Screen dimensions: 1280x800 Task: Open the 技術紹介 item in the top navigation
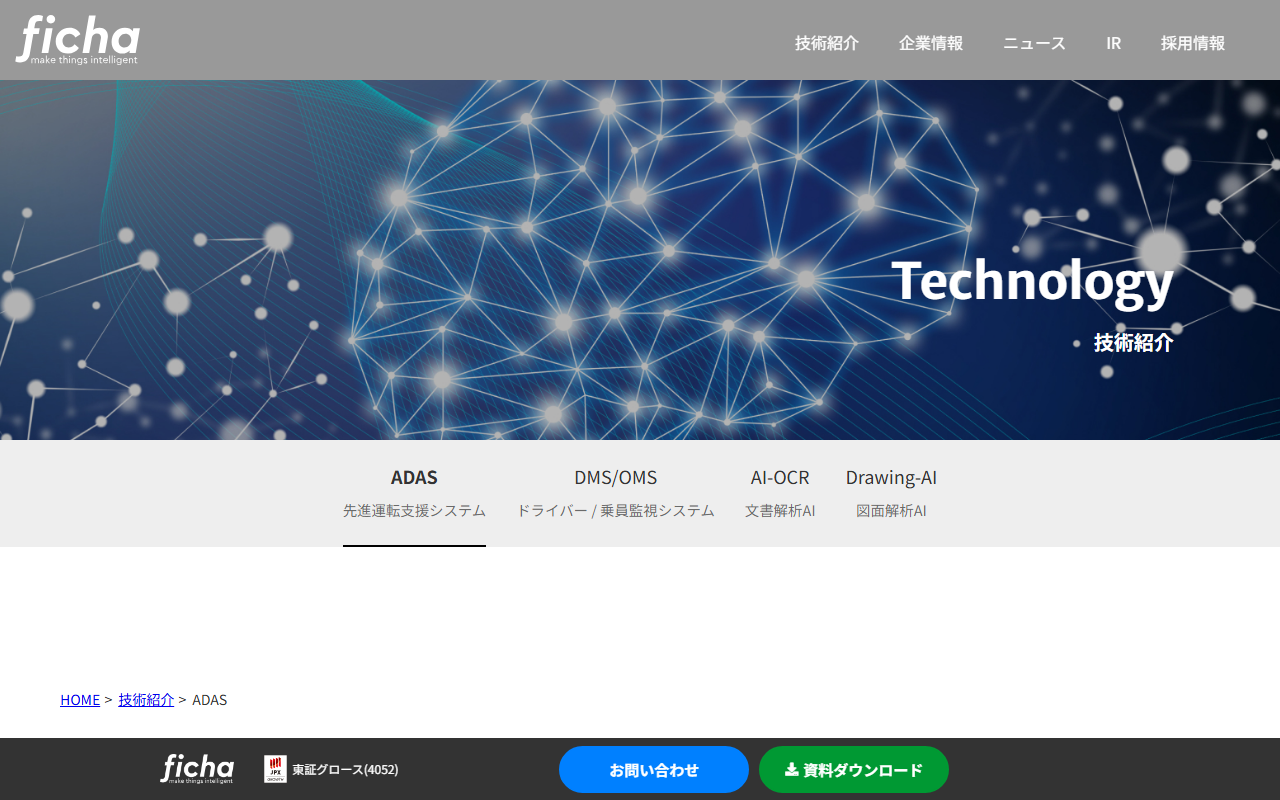(826, 43)
